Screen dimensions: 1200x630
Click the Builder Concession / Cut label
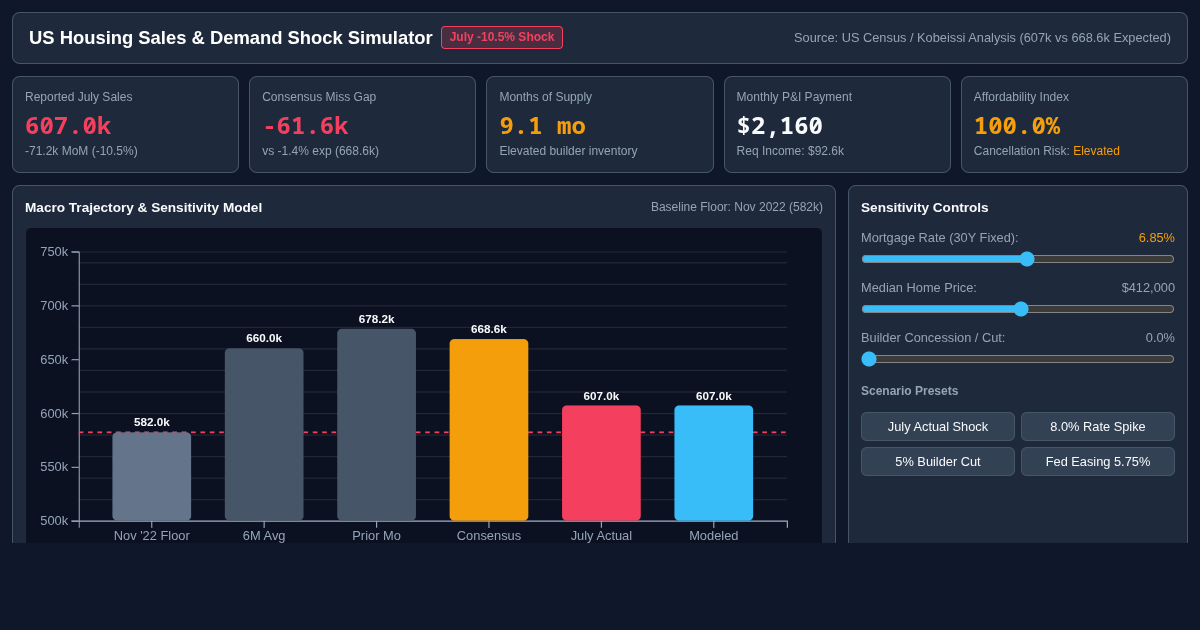click(933, 337)
